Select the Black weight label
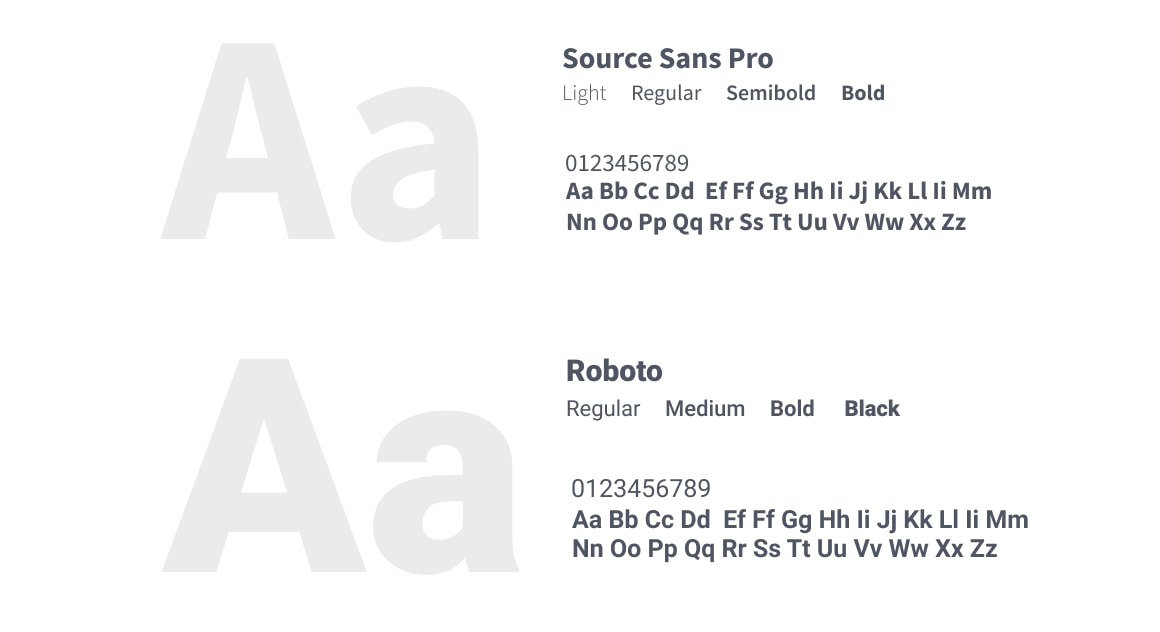 [872, 409]
